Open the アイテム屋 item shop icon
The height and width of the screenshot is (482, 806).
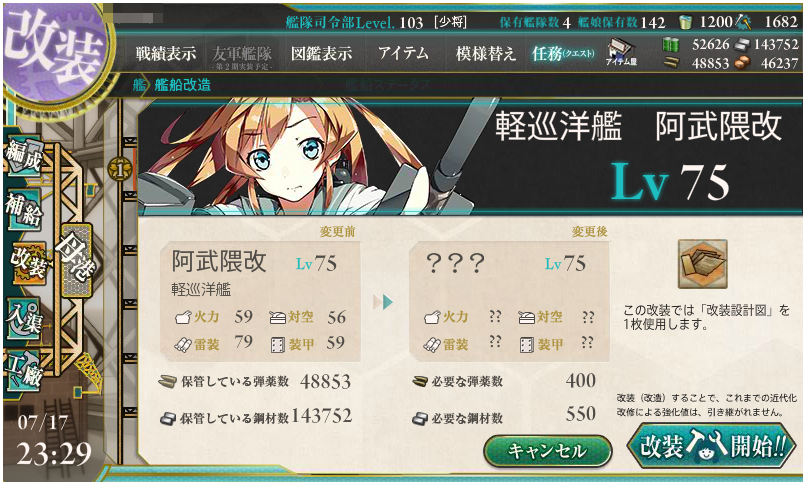click(621, 52)
